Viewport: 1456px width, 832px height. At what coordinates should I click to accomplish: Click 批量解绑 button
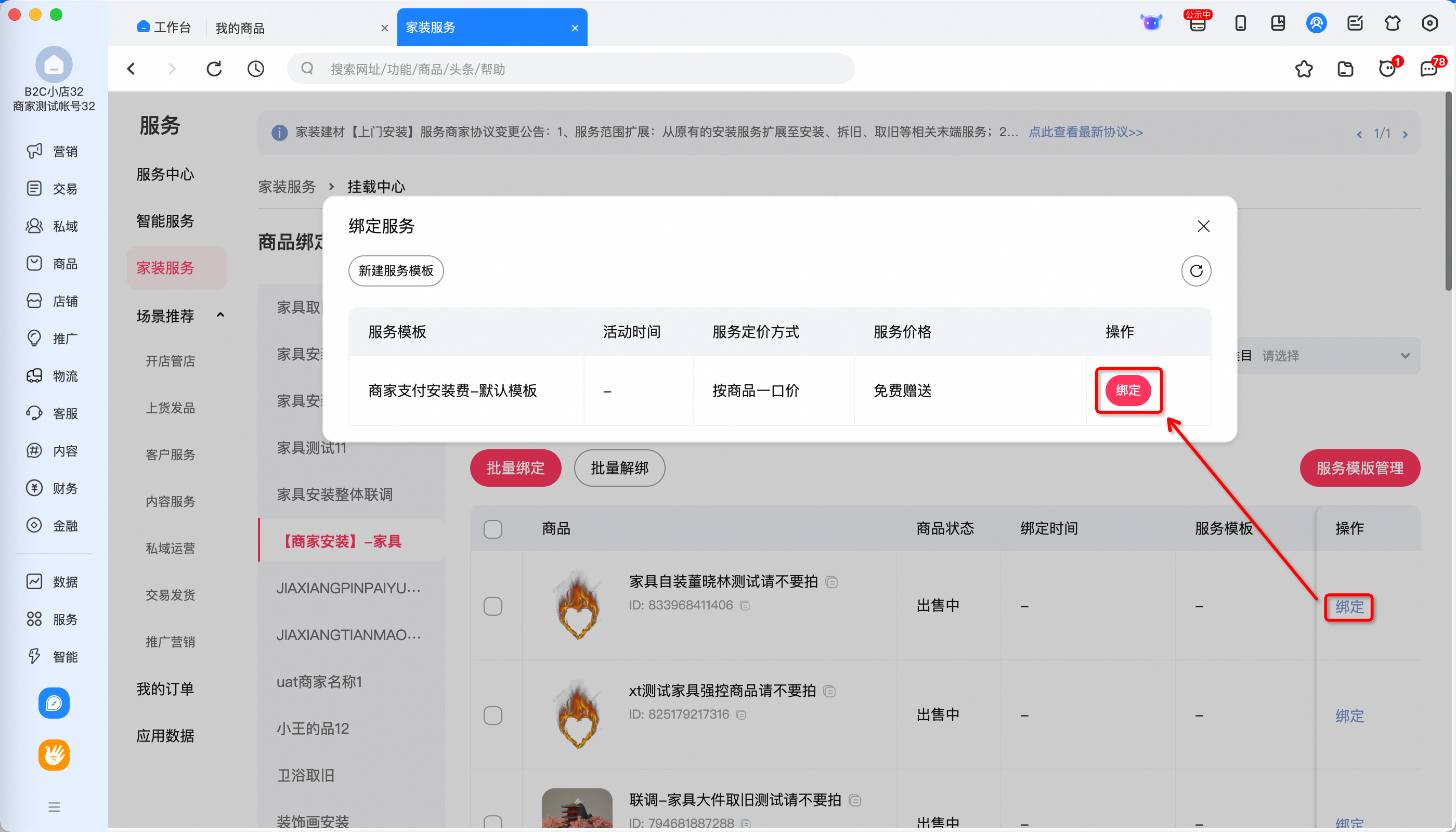click(619, 468)
